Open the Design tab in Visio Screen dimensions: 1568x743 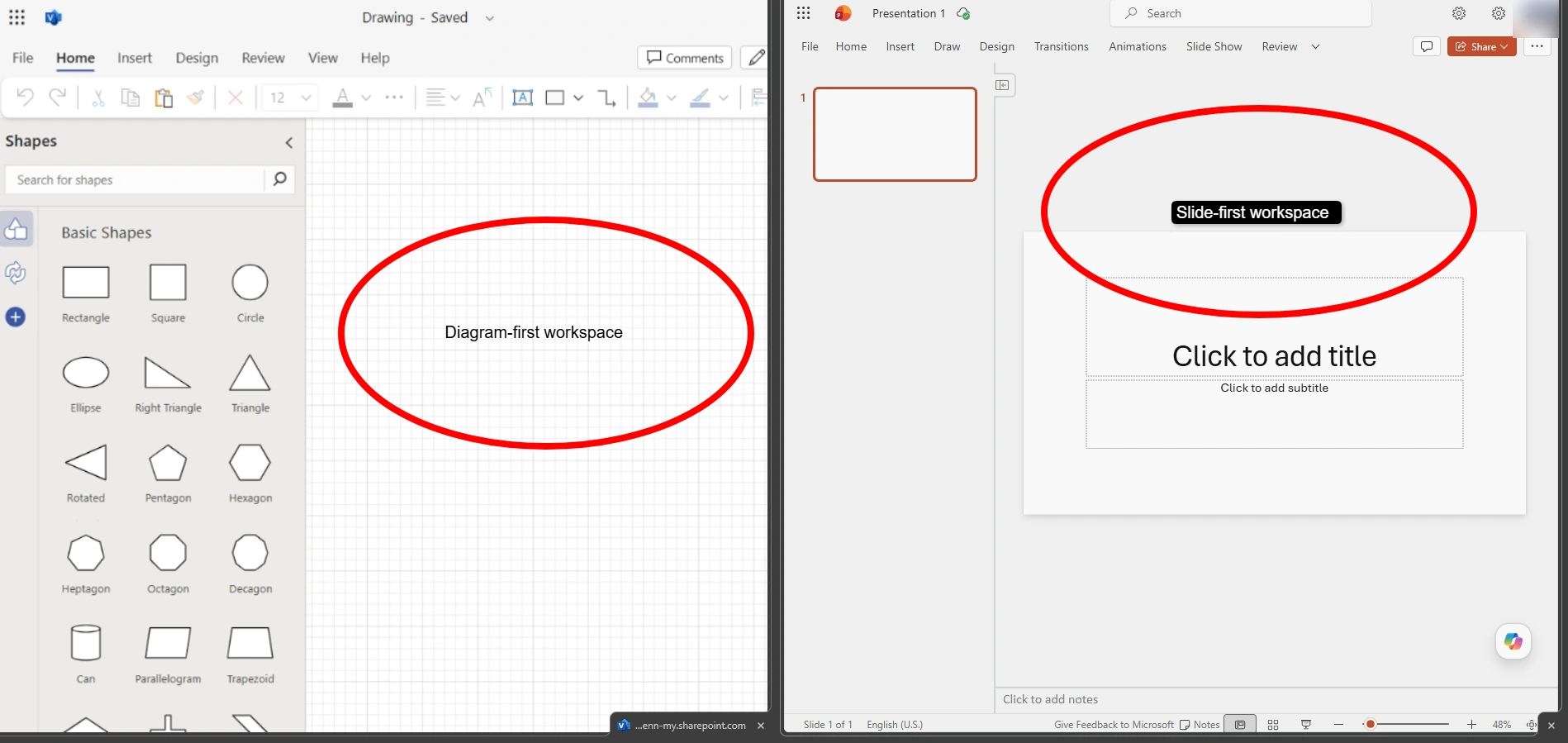pos(197,58)
